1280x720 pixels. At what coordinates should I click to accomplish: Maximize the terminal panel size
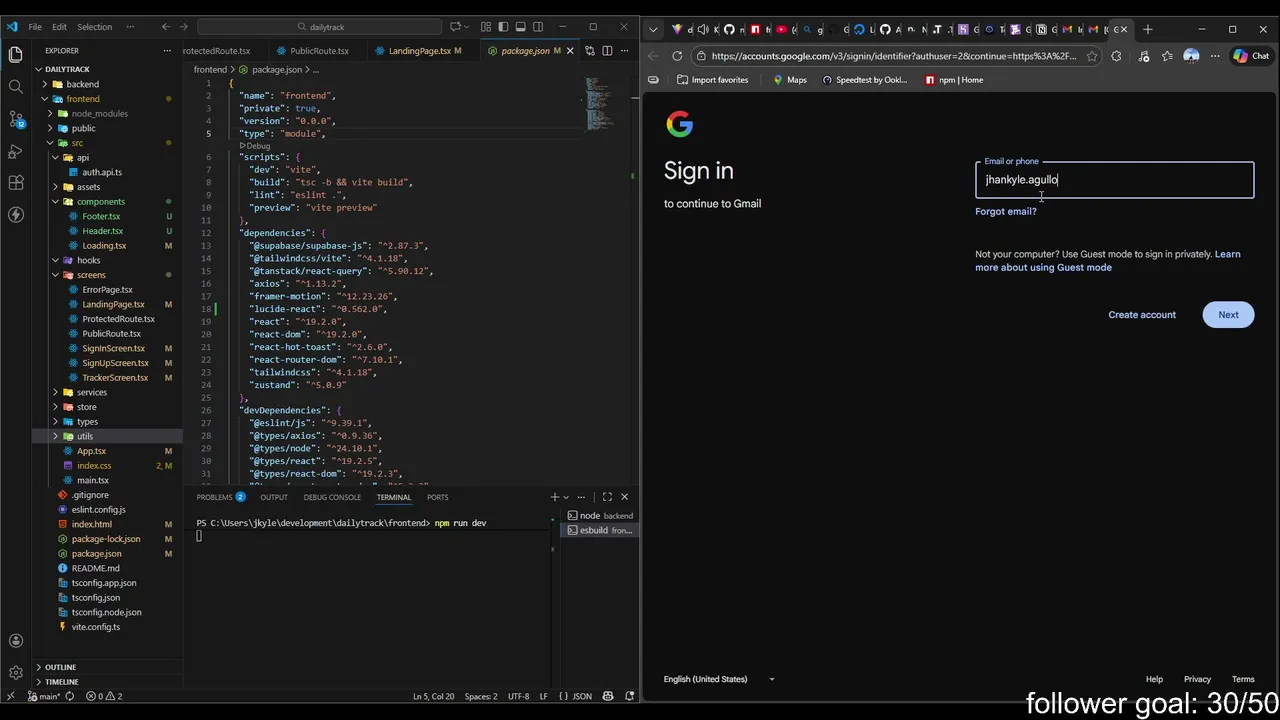pyautogui.click(x=607, y=497)
